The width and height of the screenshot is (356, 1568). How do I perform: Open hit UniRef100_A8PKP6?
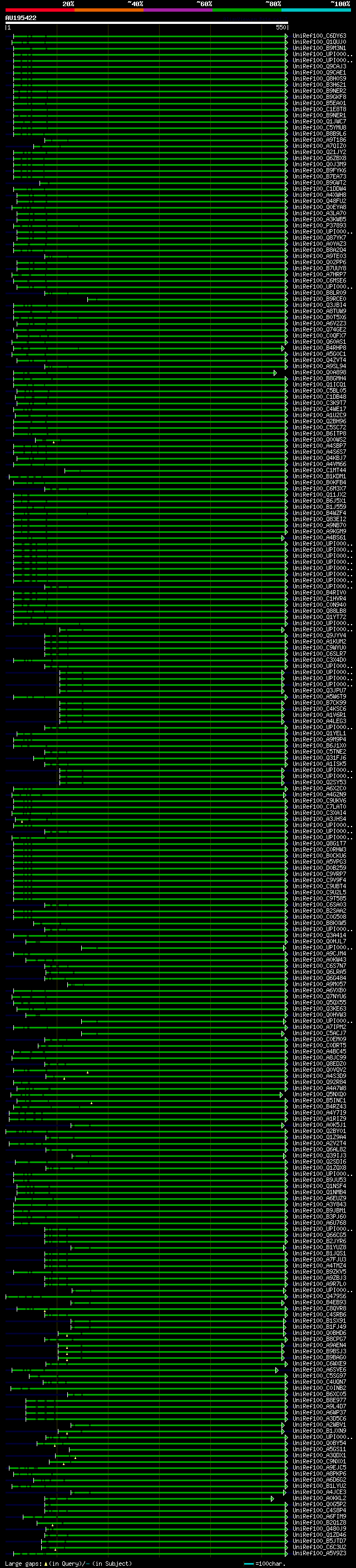coord(319,1473)
